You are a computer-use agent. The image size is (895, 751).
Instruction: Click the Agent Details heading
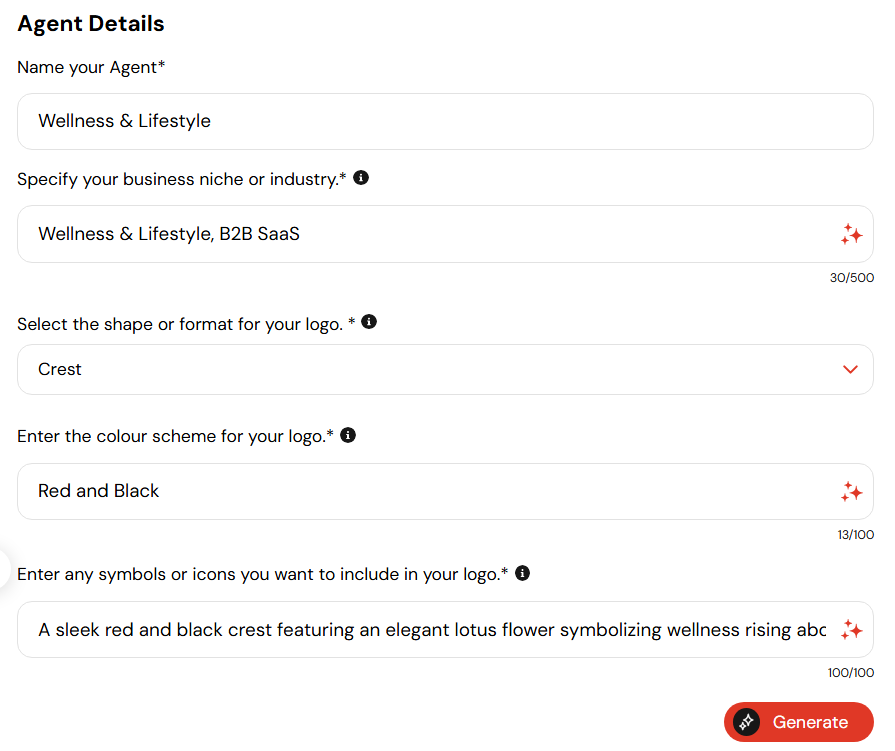pos(91,24)
